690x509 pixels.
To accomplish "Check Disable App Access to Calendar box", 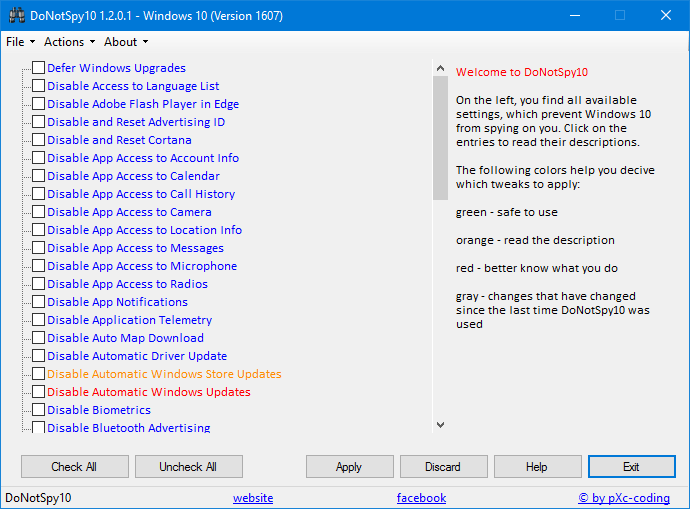I will [38, 176].
